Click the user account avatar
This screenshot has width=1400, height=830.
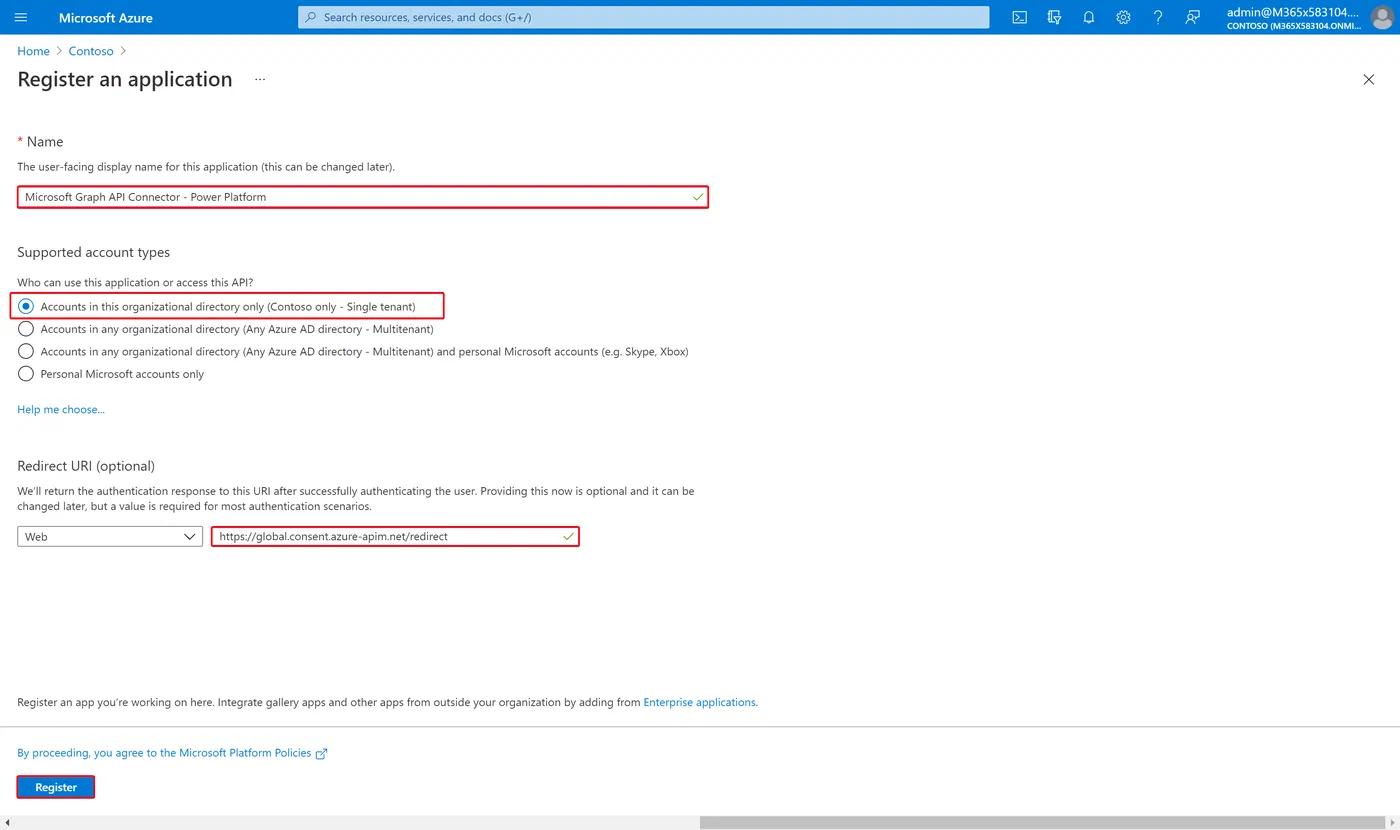point(1381,17)
